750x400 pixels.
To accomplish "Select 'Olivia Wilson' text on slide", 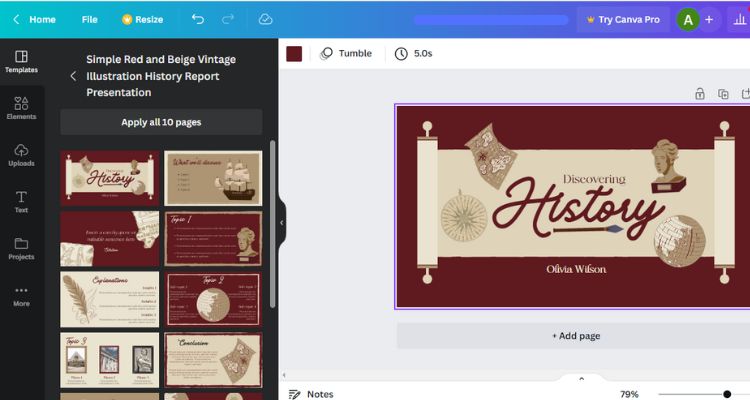I will (x=576, y=269).
